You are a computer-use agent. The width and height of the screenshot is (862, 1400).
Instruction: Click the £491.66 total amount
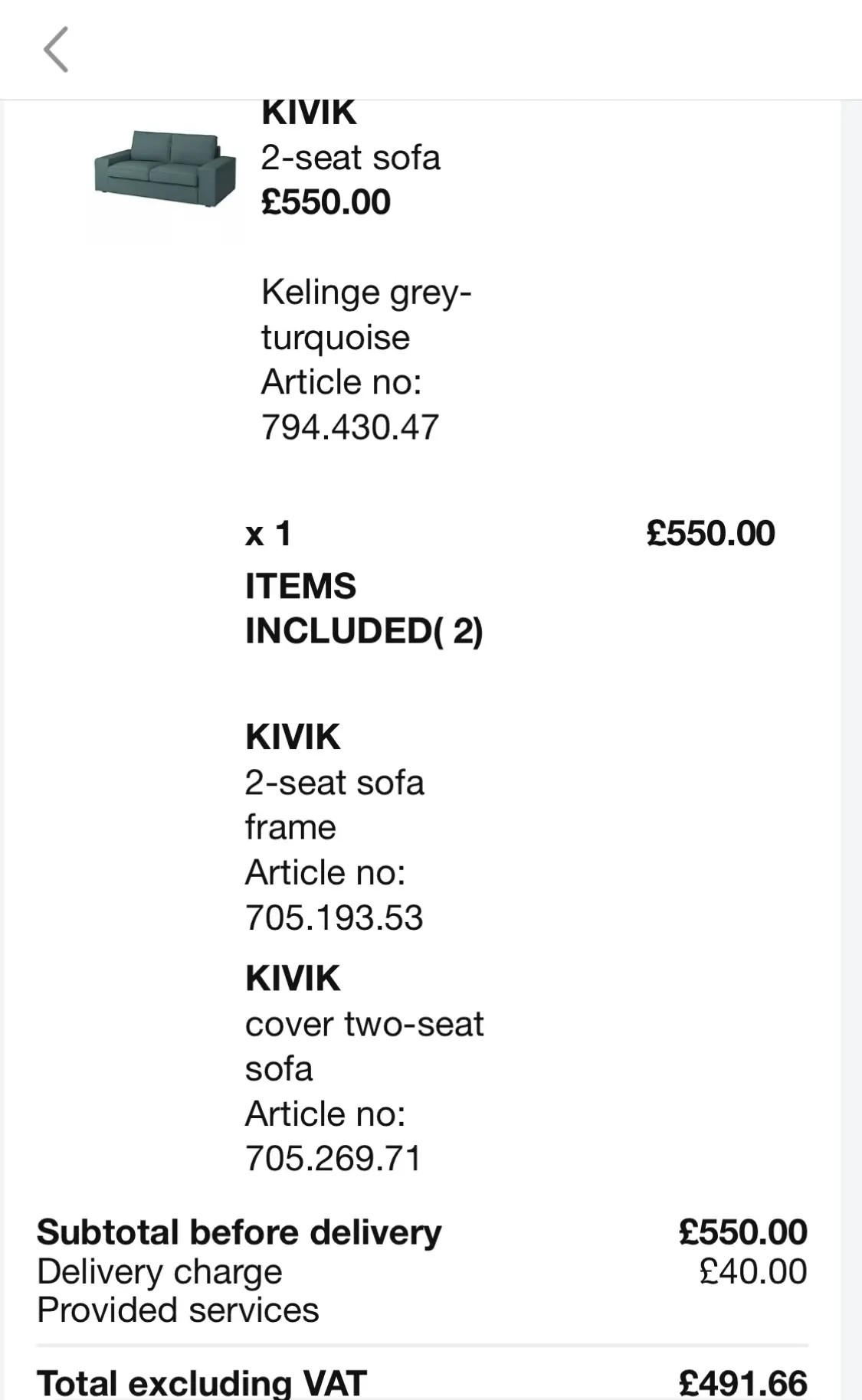coord(742,1382)
